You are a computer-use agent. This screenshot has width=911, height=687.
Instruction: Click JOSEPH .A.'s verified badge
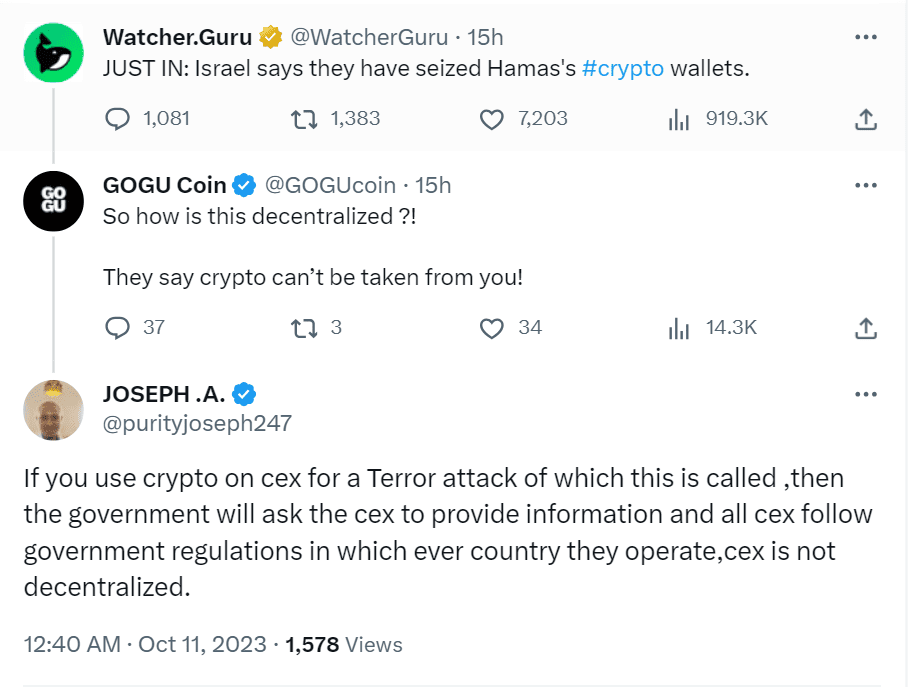(x=246, y=394)
